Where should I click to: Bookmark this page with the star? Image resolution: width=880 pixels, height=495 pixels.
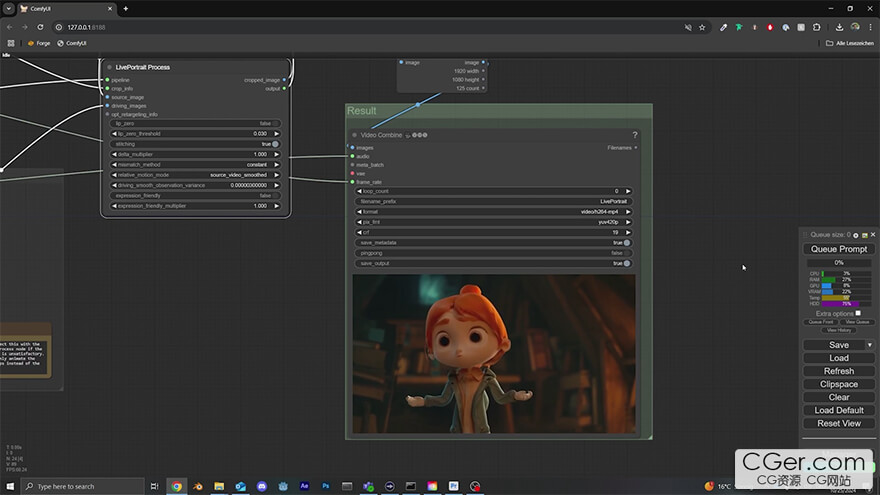(x=702, y=27)
